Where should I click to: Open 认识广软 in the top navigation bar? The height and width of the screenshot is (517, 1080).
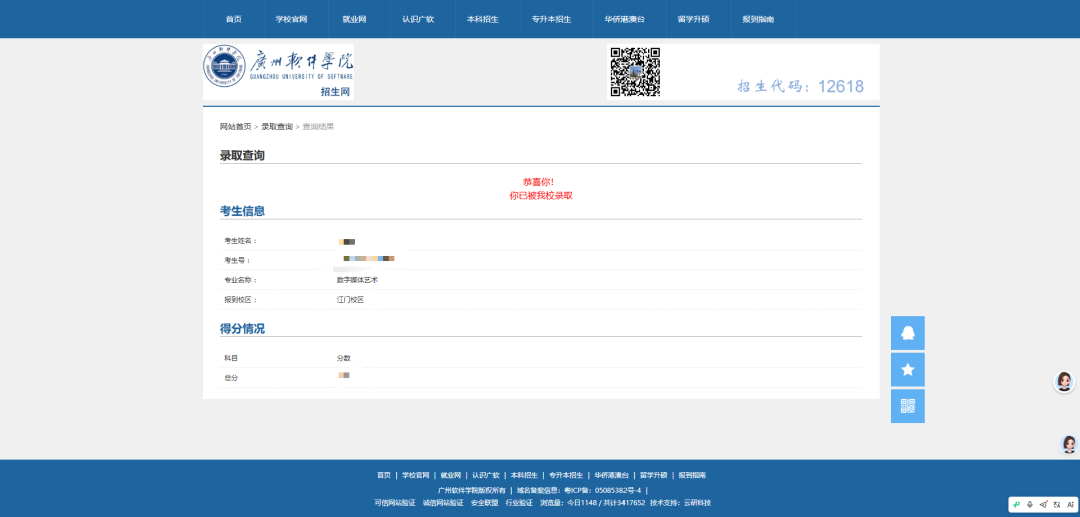418,19
